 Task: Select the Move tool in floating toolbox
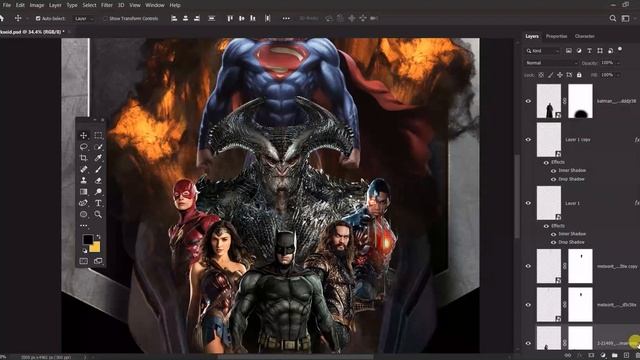tap(84, 135)
